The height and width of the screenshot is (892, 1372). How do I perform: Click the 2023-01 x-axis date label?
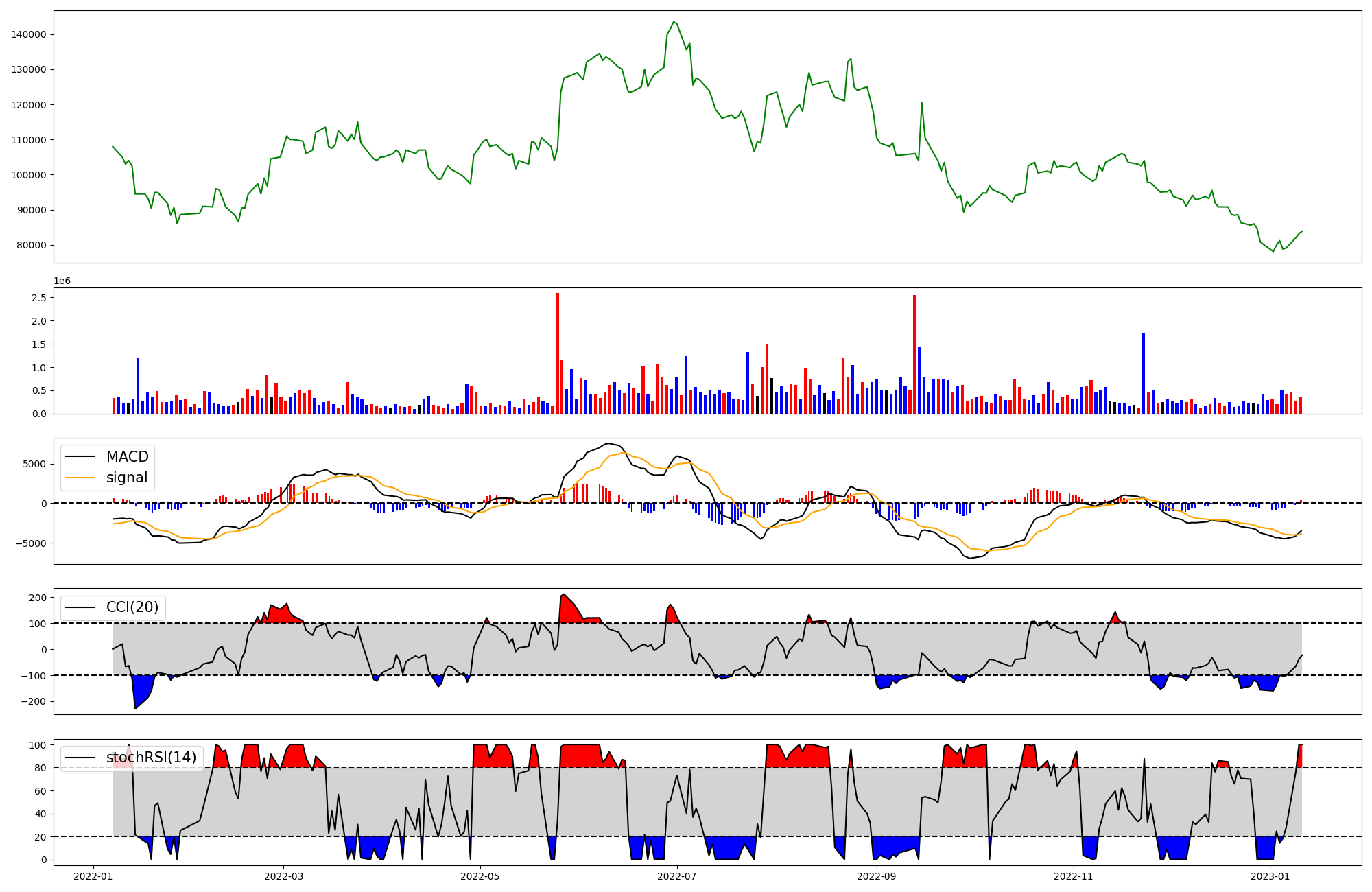[1270, 876]
